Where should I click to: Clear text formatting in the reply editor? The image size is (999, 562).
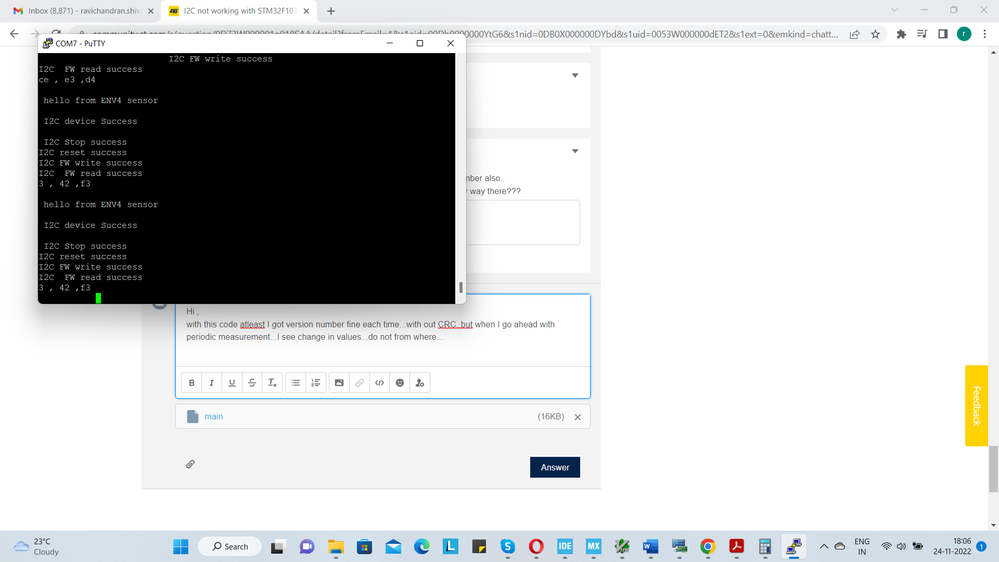(272, 383)
